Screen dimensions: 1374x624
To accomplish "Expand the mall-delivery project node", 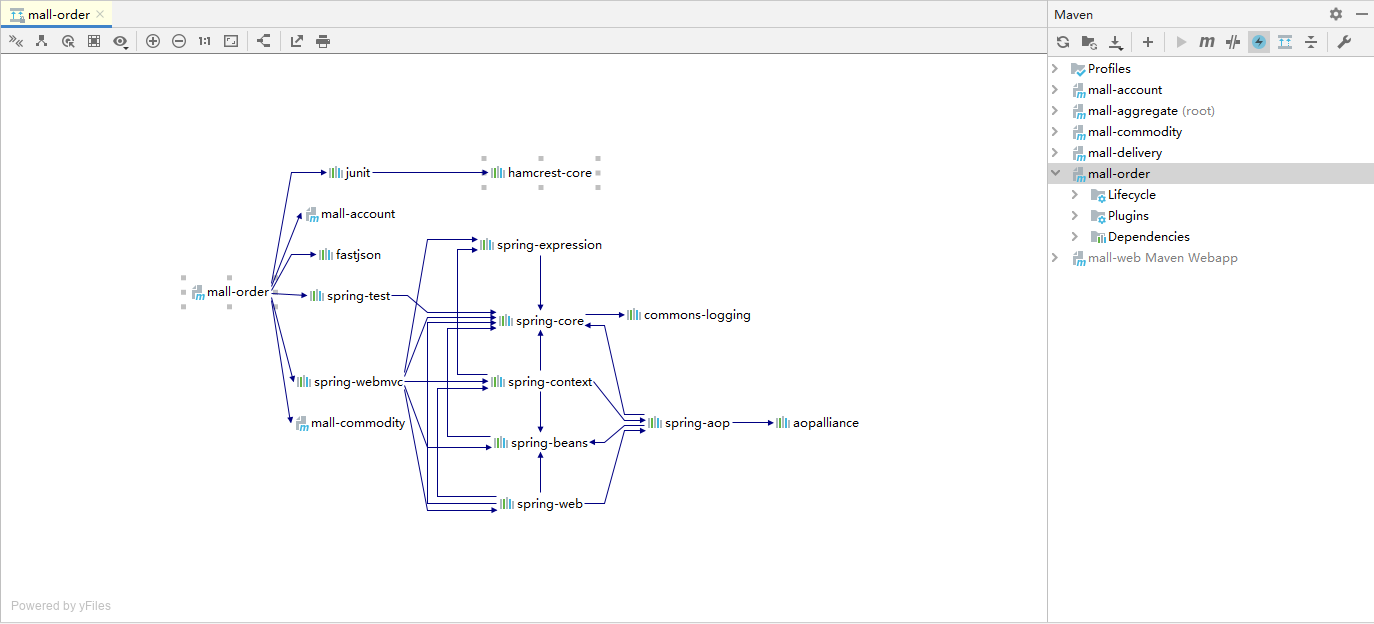I will click(x=1055, y=153).
